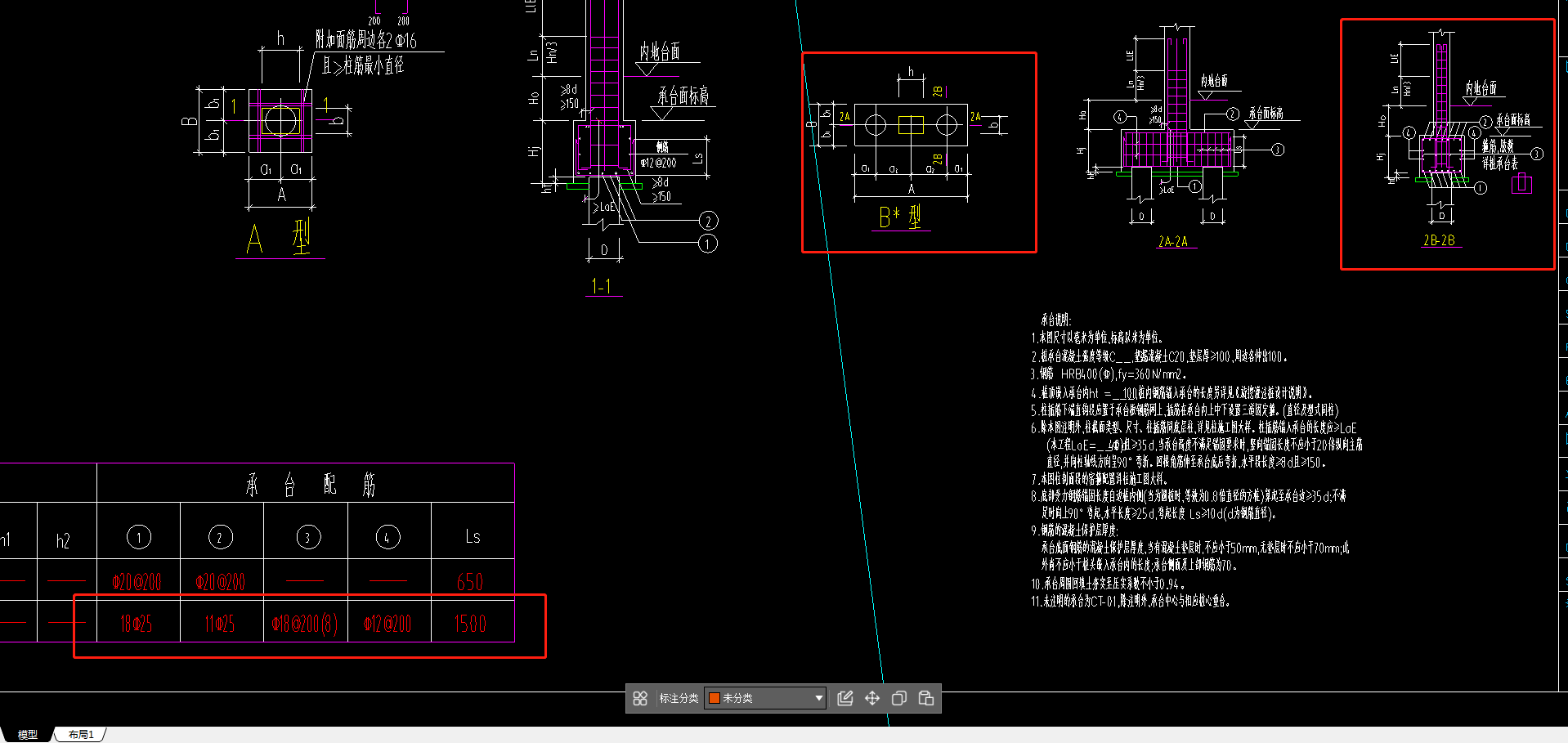The width and height of the screenshot is (1568, 743).
Task: Click circled 2 callout in section 1-1
Action: tap(708, 221)
